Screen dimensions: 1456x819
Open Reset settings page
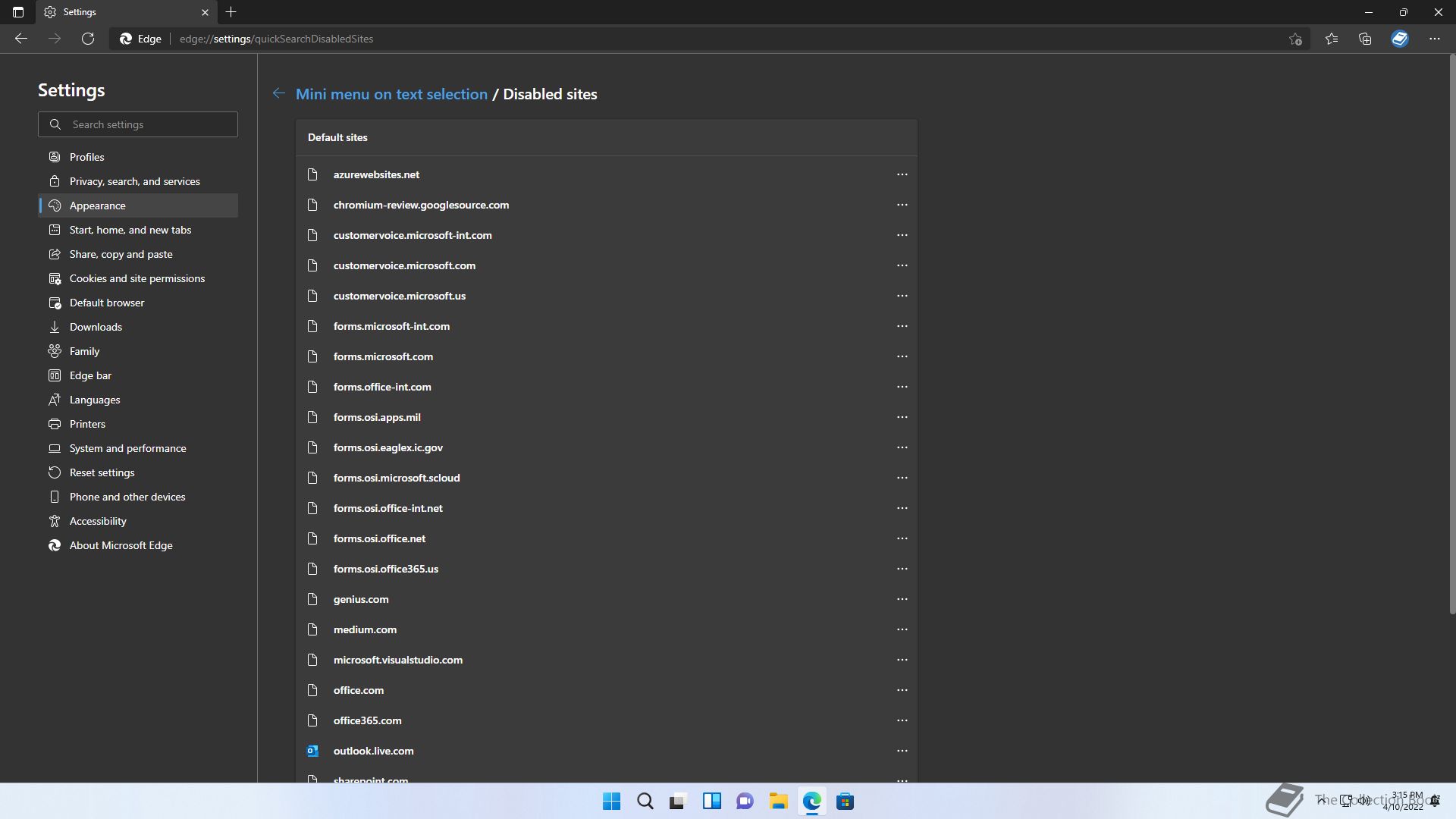point(138,472)
